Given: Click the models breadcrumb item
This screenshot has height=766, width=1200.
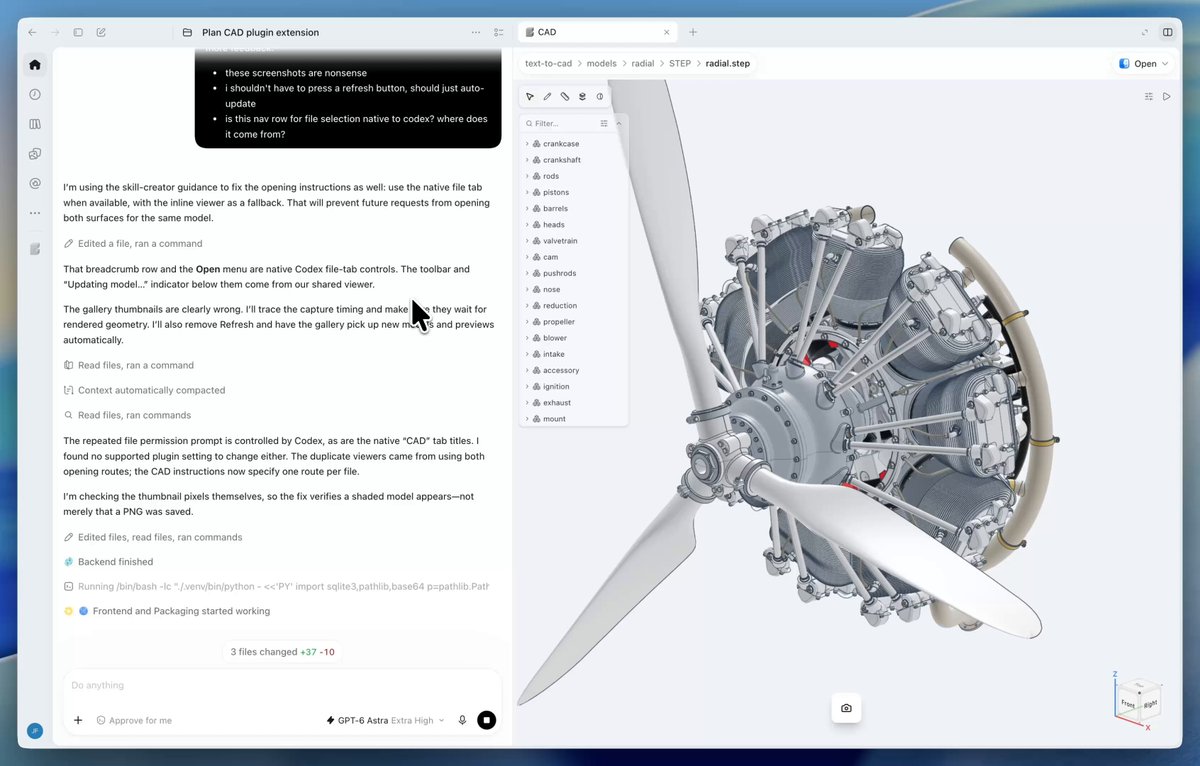Looking at the screenshot, I should 601,64.
